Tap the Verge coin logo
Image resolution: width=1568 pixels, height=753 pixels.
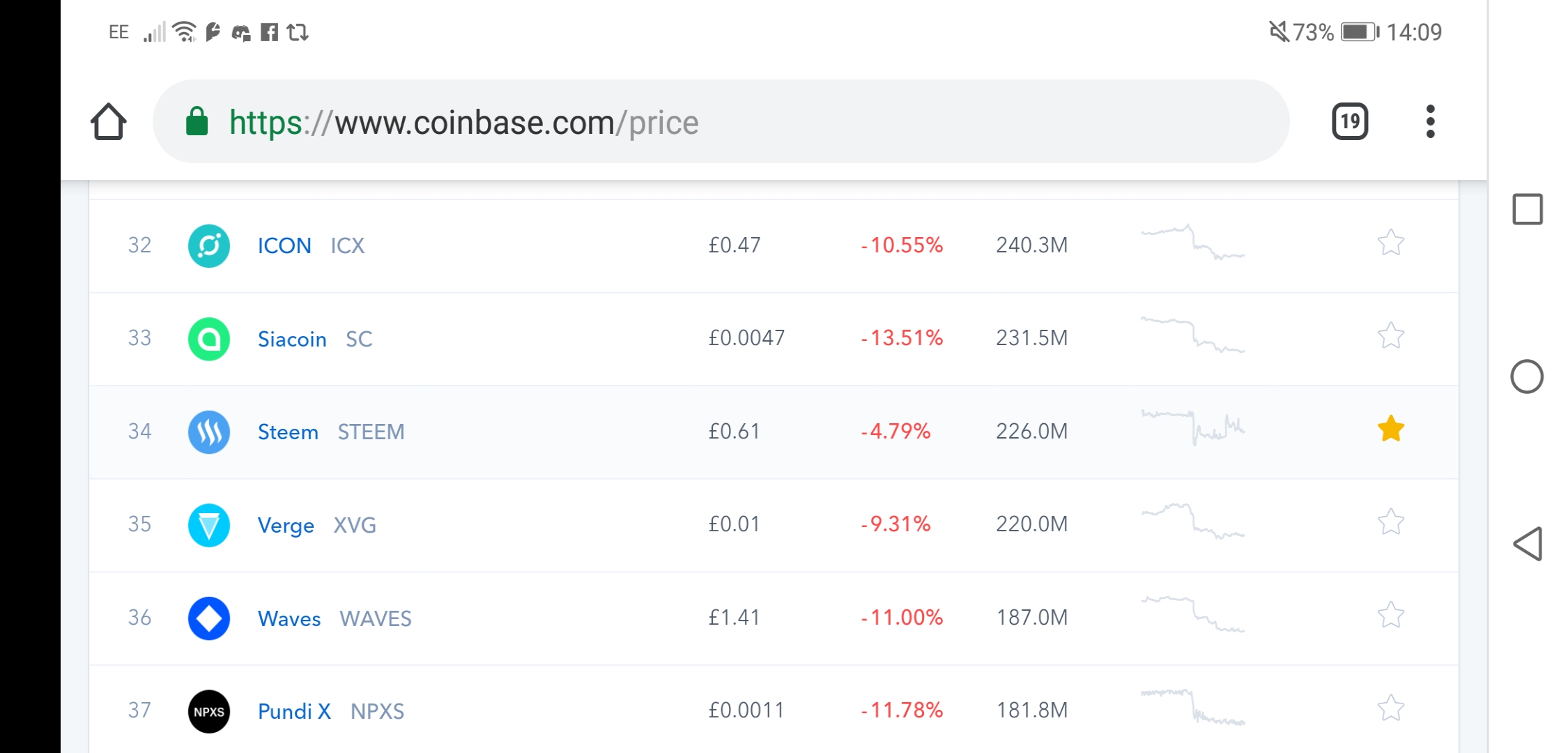(x=209, y=525)
